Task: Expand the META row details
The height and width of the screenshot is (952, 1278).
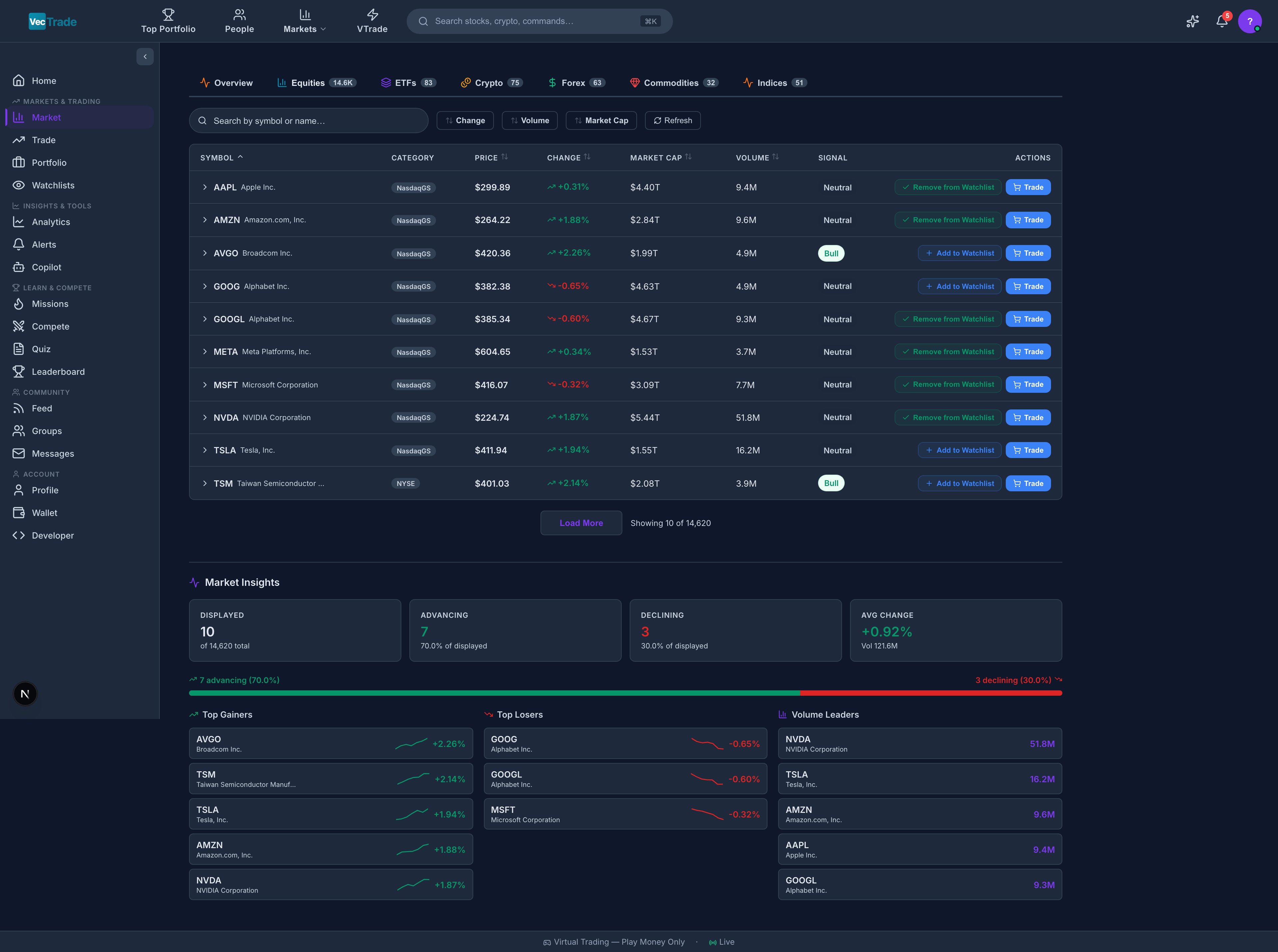Action: 205,352
